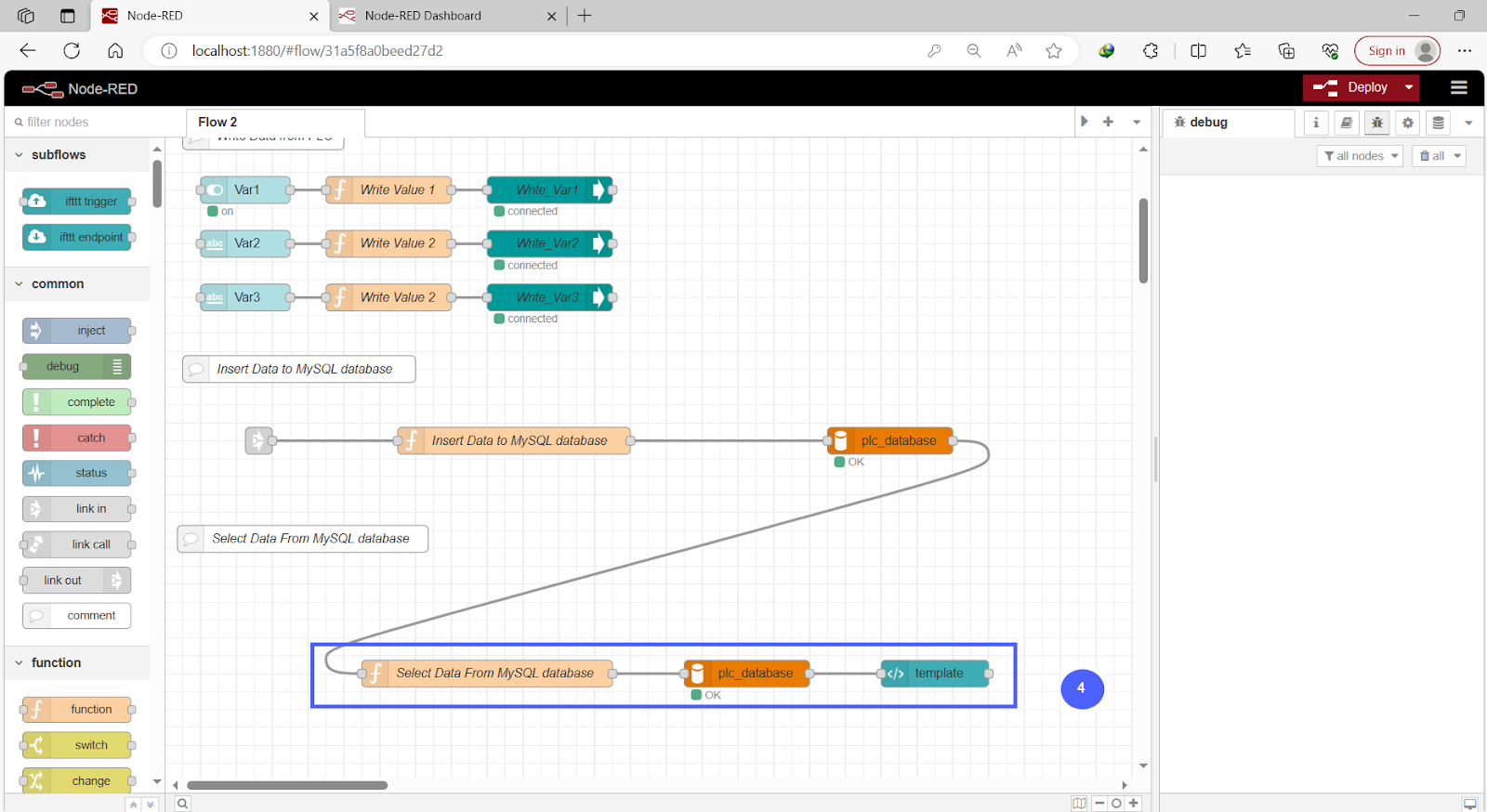Open the context data sidebar icon
This screenshot has width=1487, height=812.
[x=1439, y=123]
